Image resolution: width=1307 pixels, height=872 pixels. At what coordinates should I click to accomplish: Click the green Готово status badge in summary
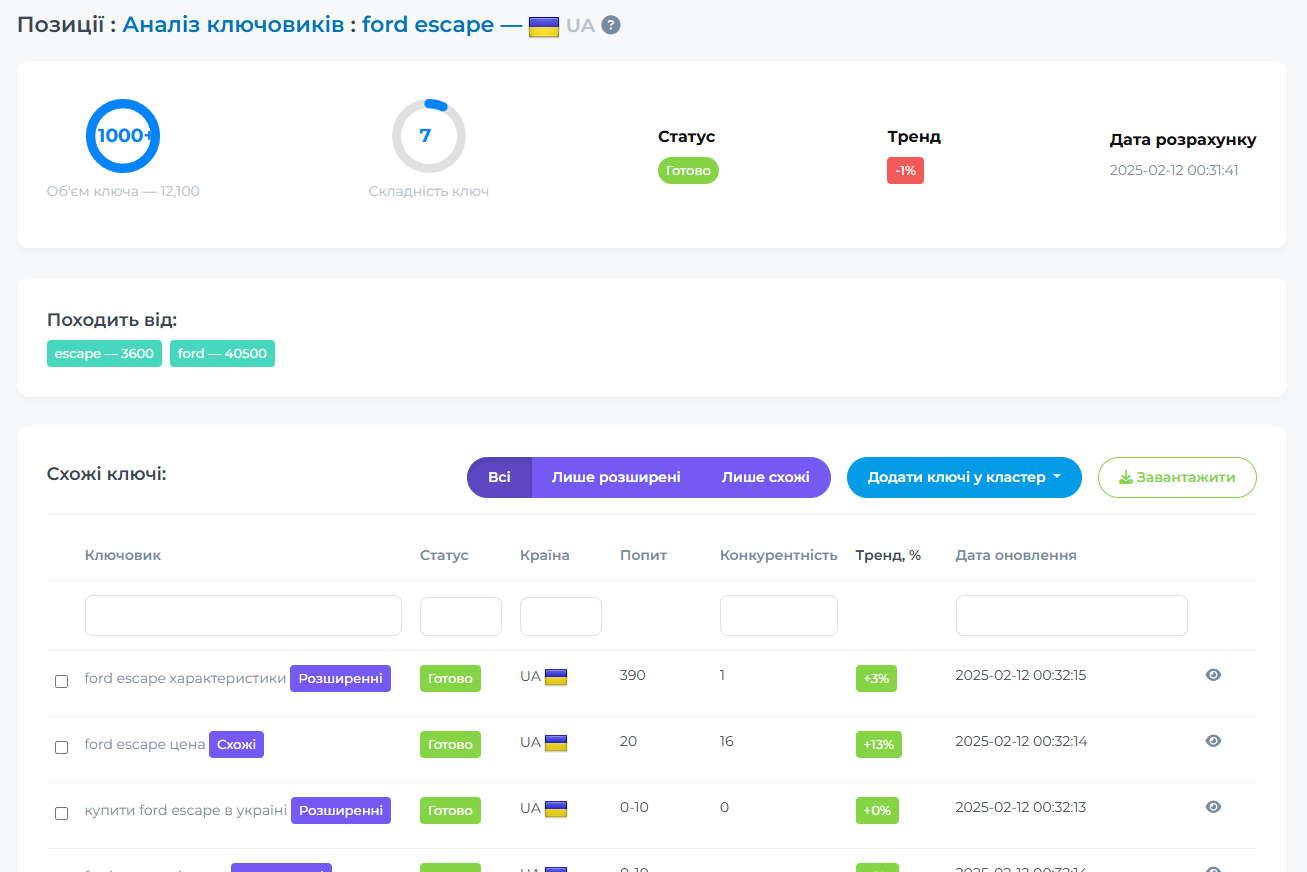coord(688,171)
